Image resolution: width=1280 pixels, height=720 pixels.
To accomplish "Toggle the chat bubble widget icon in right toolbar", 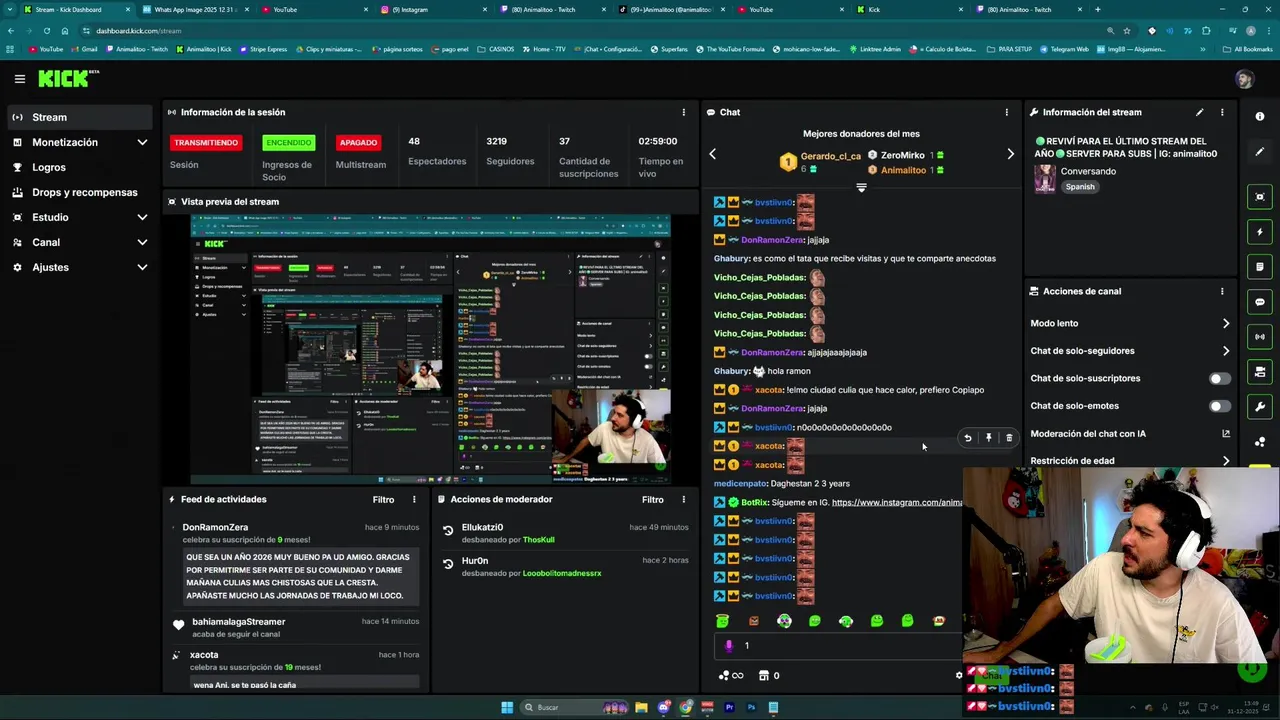I will [1260, 302].
